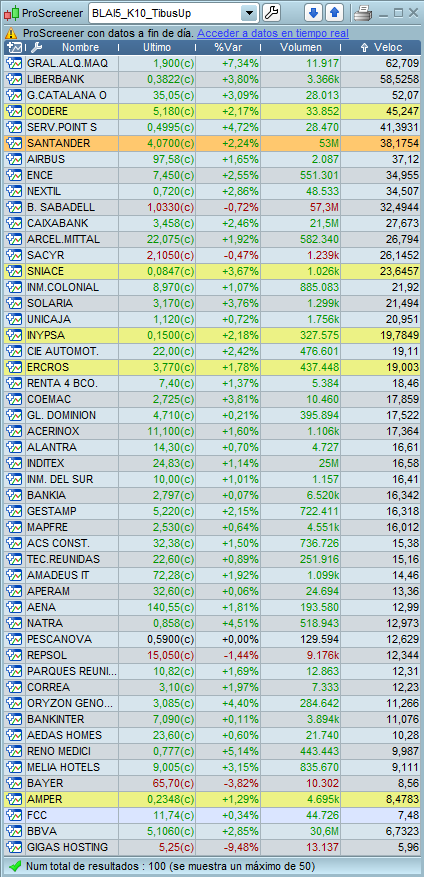Open chart icon for AIRBUS

(x=13, y=159)
